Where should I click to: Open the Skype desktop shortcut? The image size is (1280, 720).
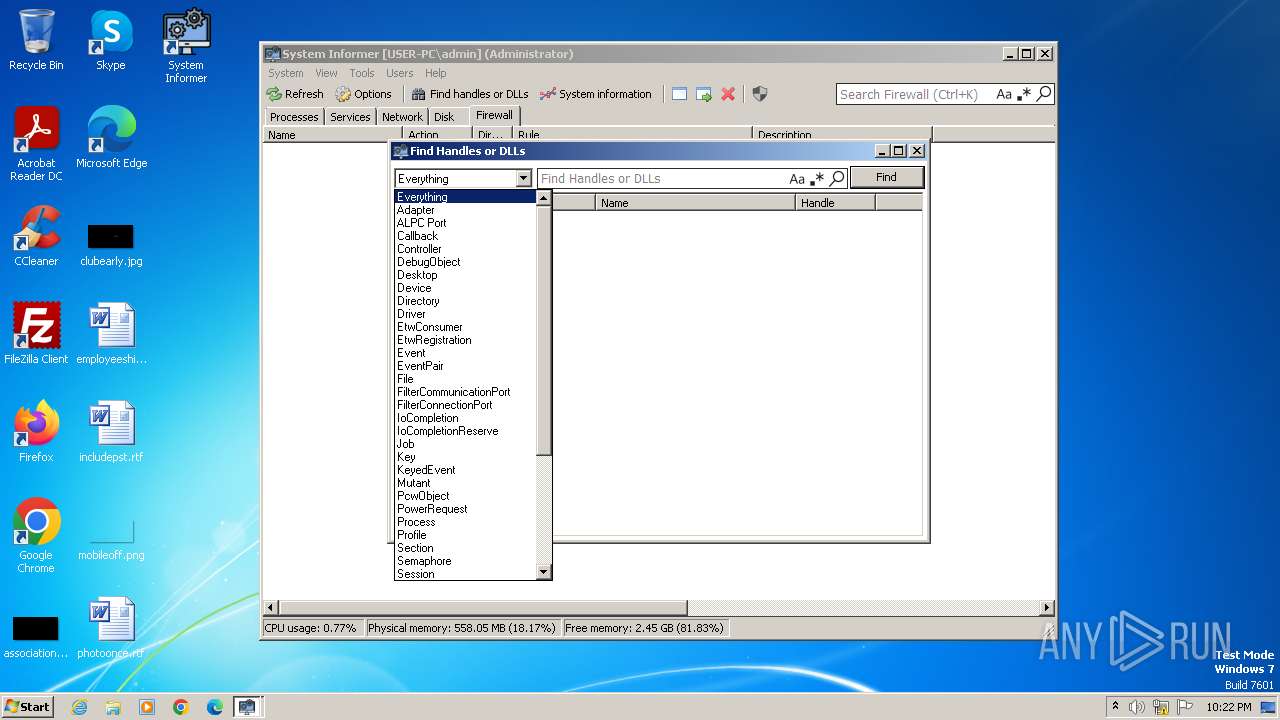pos(110,40)
